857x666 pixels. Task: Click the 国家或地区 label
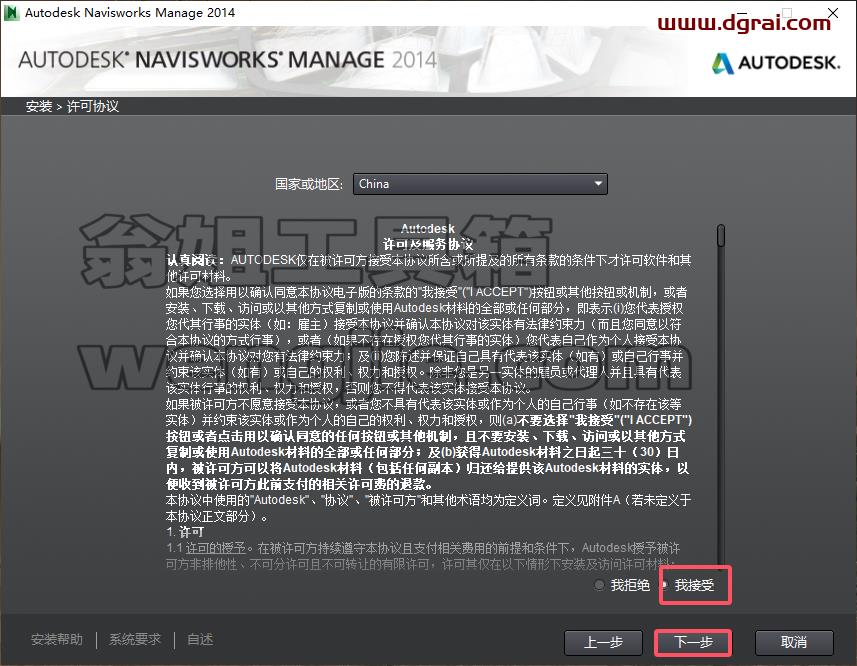point(309,184)
